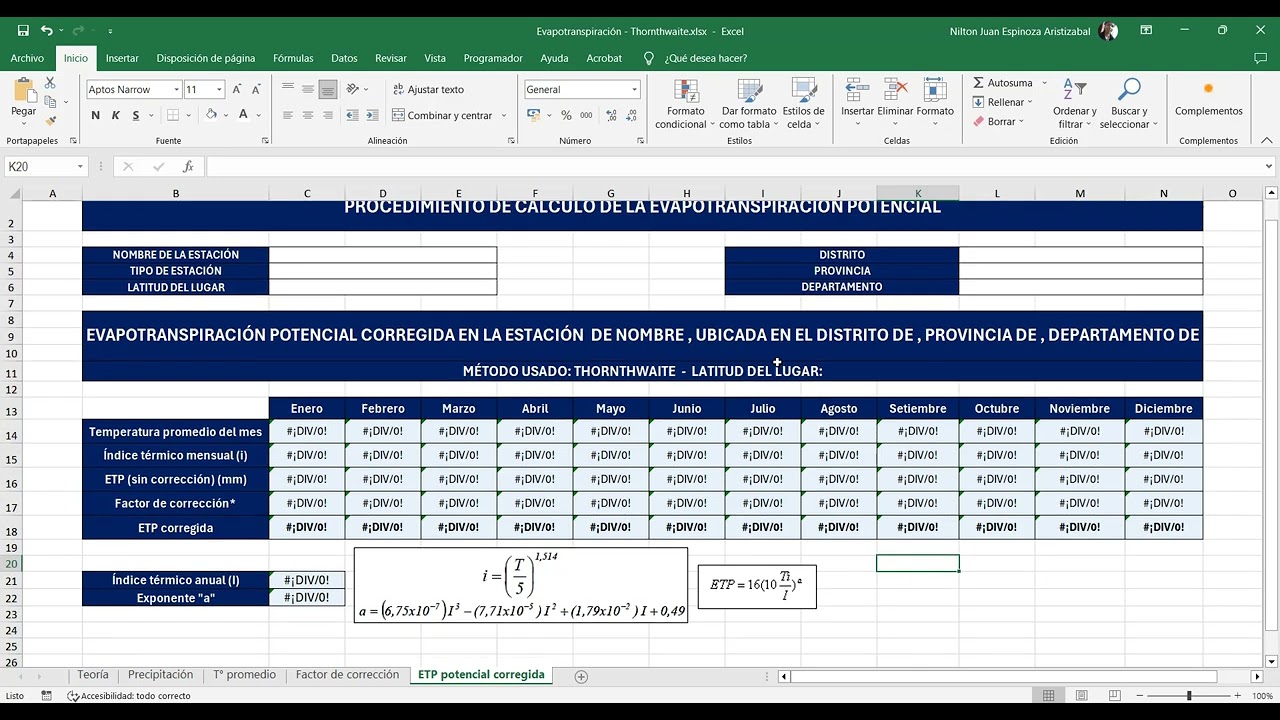The height and width of the screenshot is (720, 1280).
Task: Toggle center horizontal text alignment
Action: coord(308,115)
